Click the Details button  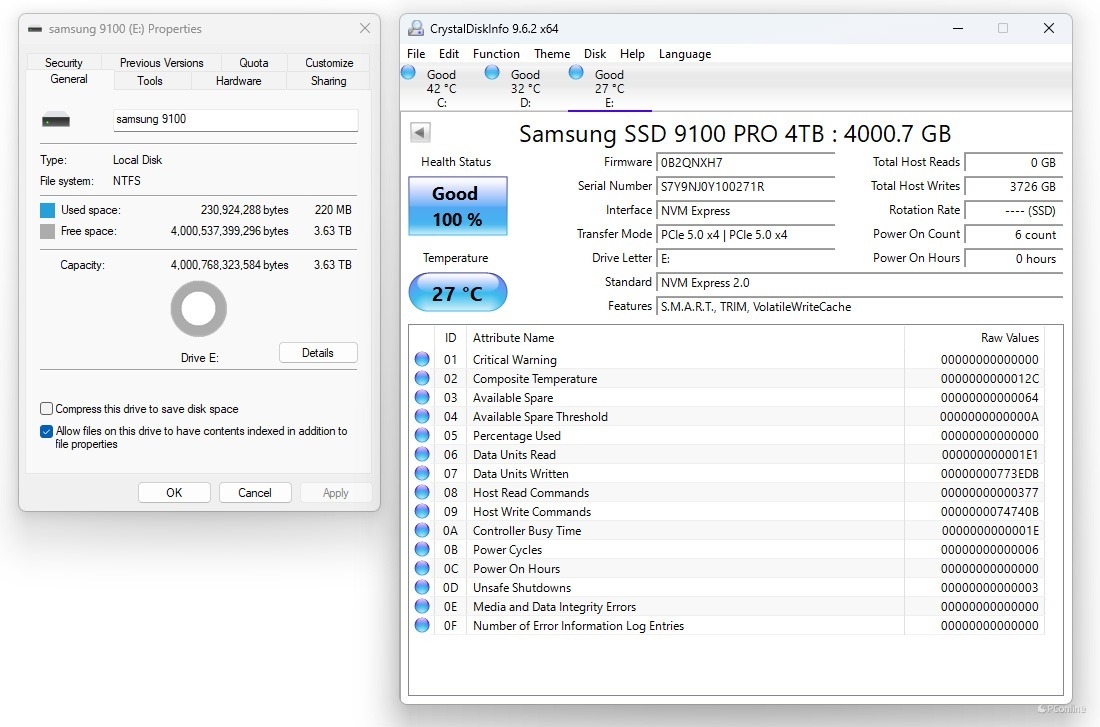click(318, 353)
